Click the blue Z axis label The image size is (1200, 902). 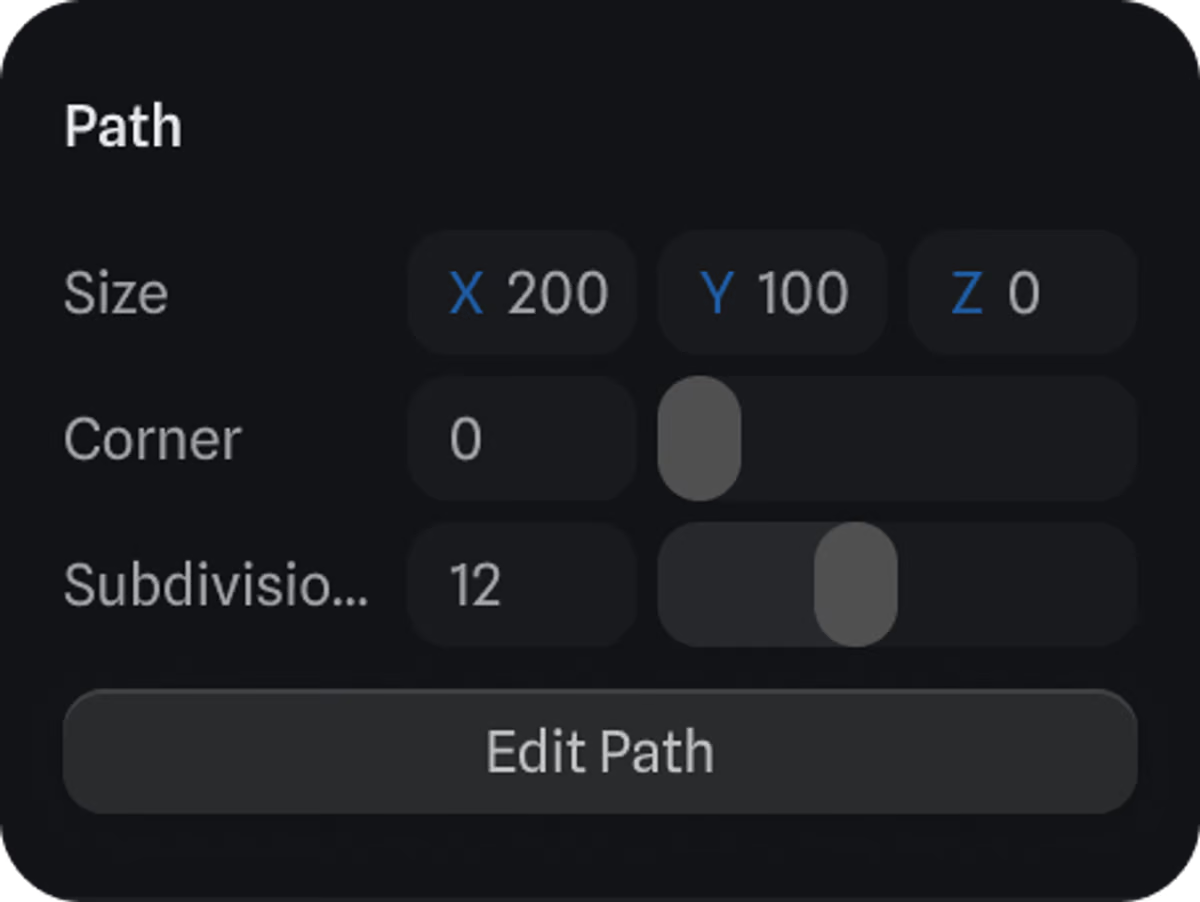click(966, 293)
